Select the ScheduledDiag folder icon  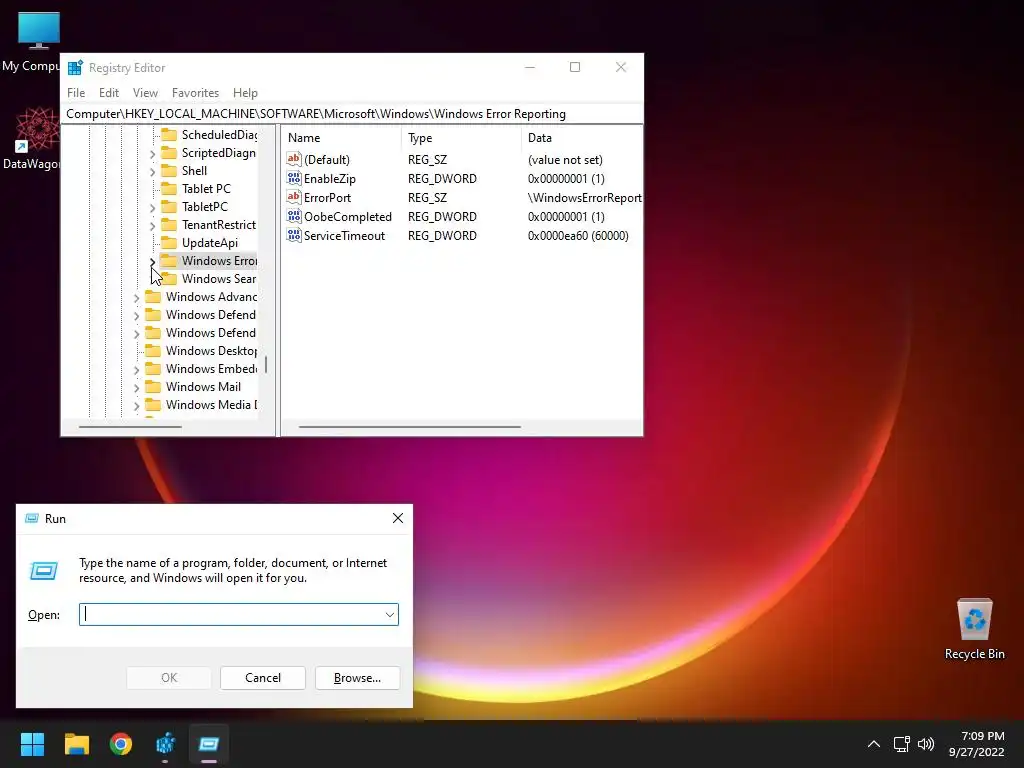point(169,135)
